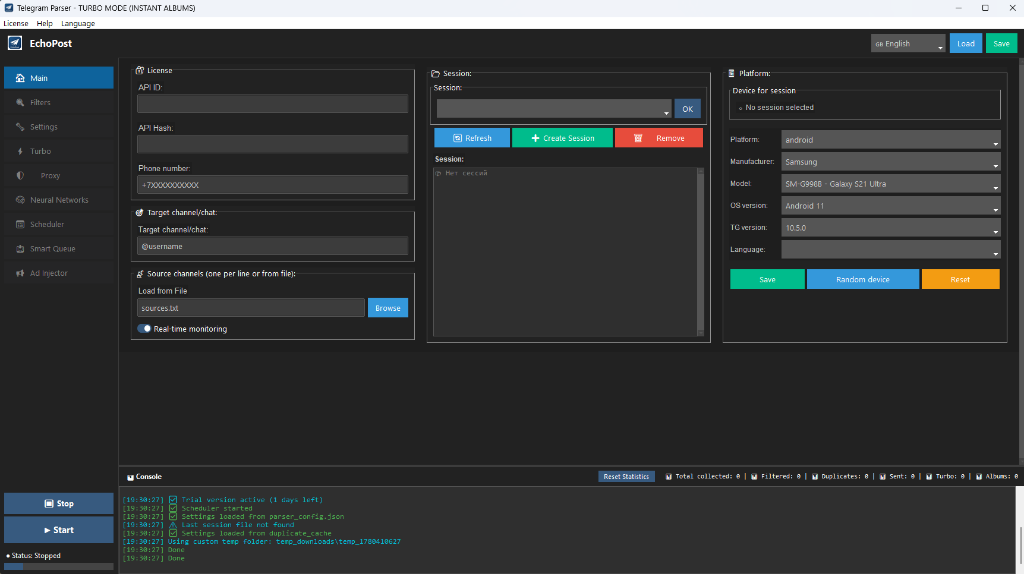Click the console vertical scrollbar
The image size is (1024, 574).
pyautogui.click(x=1019, y=530)
